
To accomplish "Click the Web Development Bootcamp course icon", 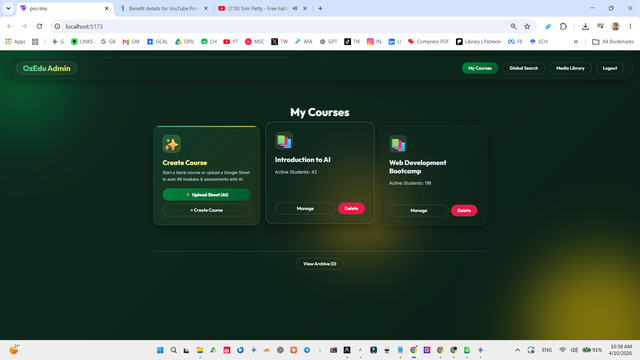I will pos(398,144).
